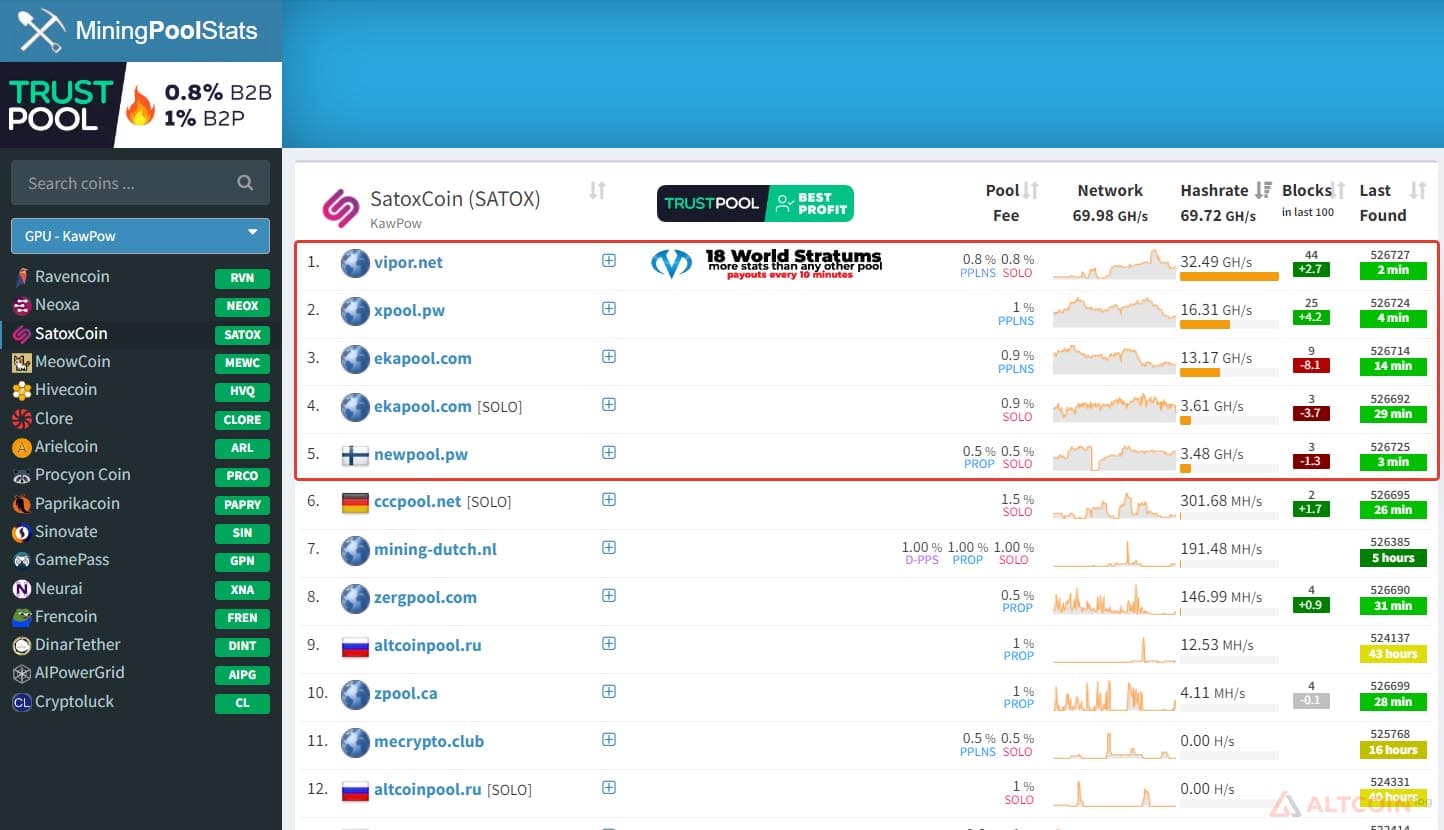
Task: Click the German flag beside cccpool.net
Action: click(355, 503)
